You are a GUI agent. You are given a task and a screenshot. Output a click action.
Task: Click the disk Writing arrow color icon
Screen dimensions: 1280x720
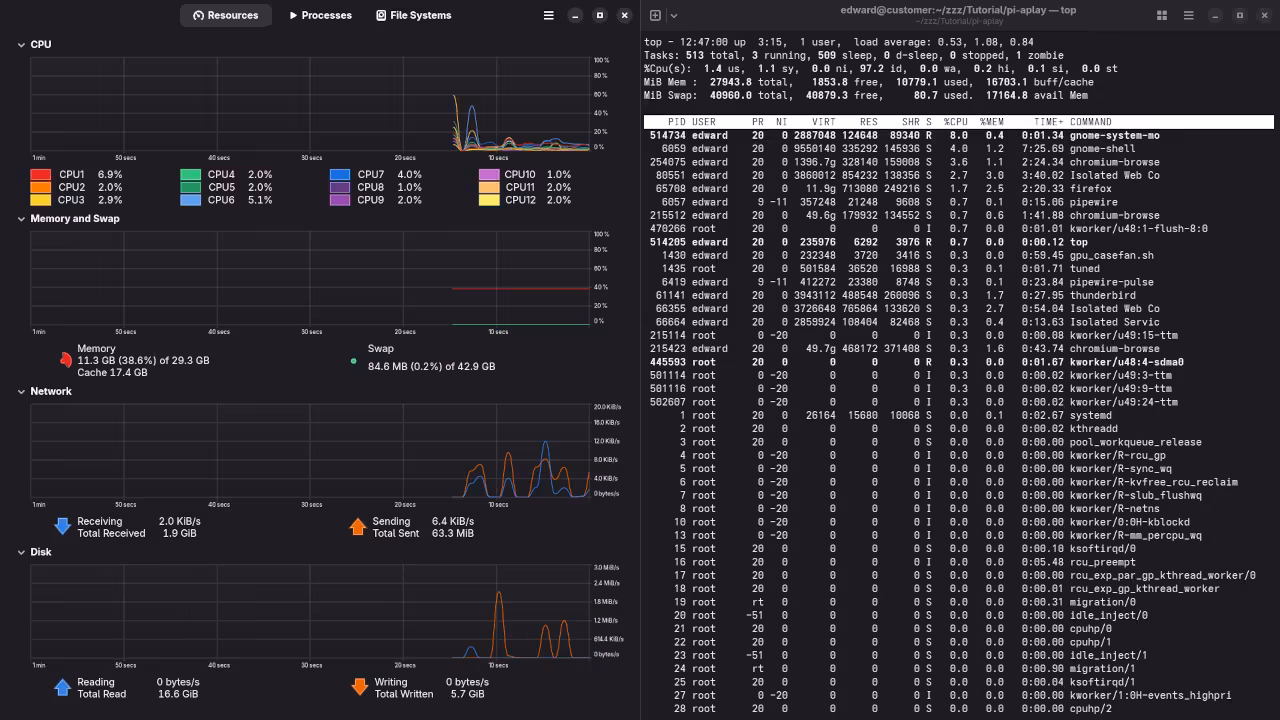pyautogui.click(x=360, y=687)
